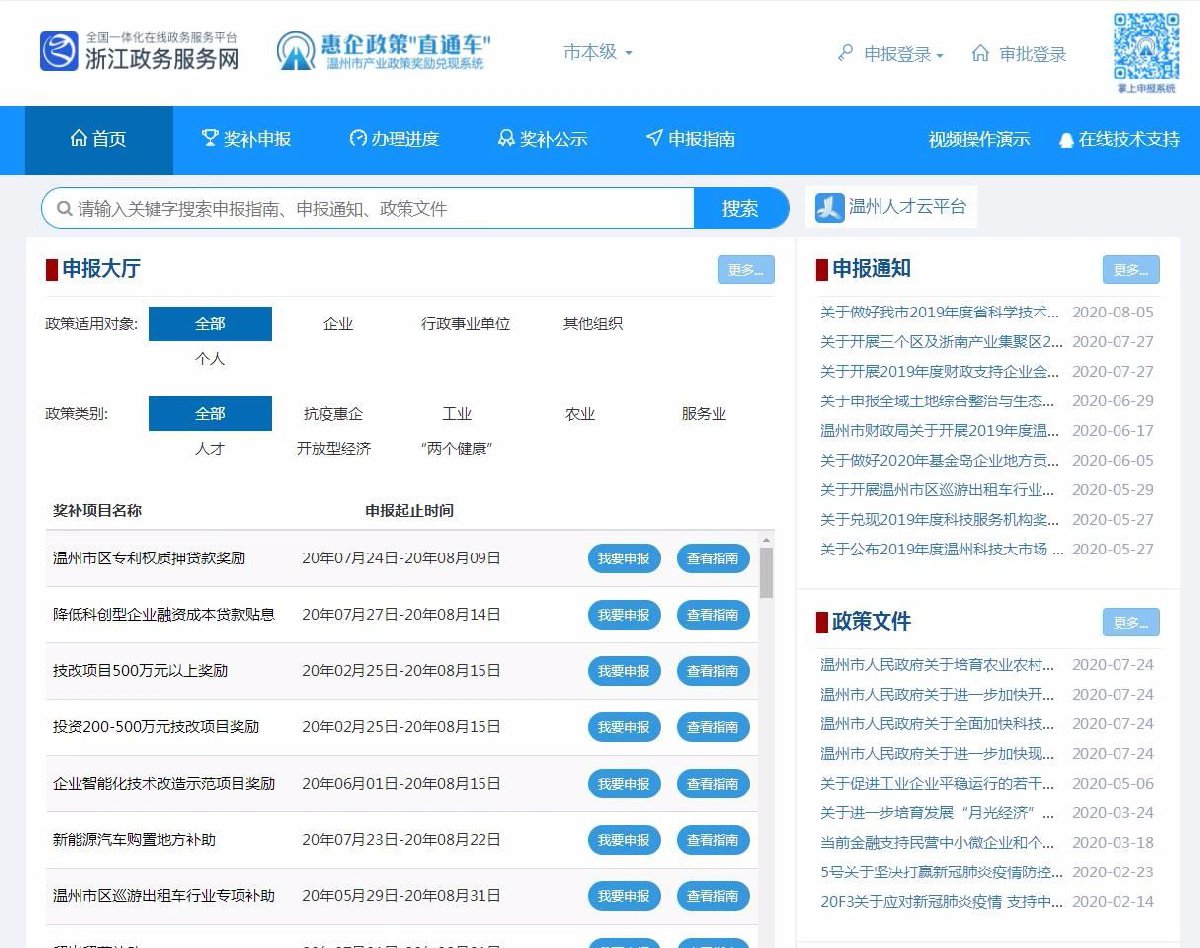
Task: Filter policy category by 人才
Action: 210,449
